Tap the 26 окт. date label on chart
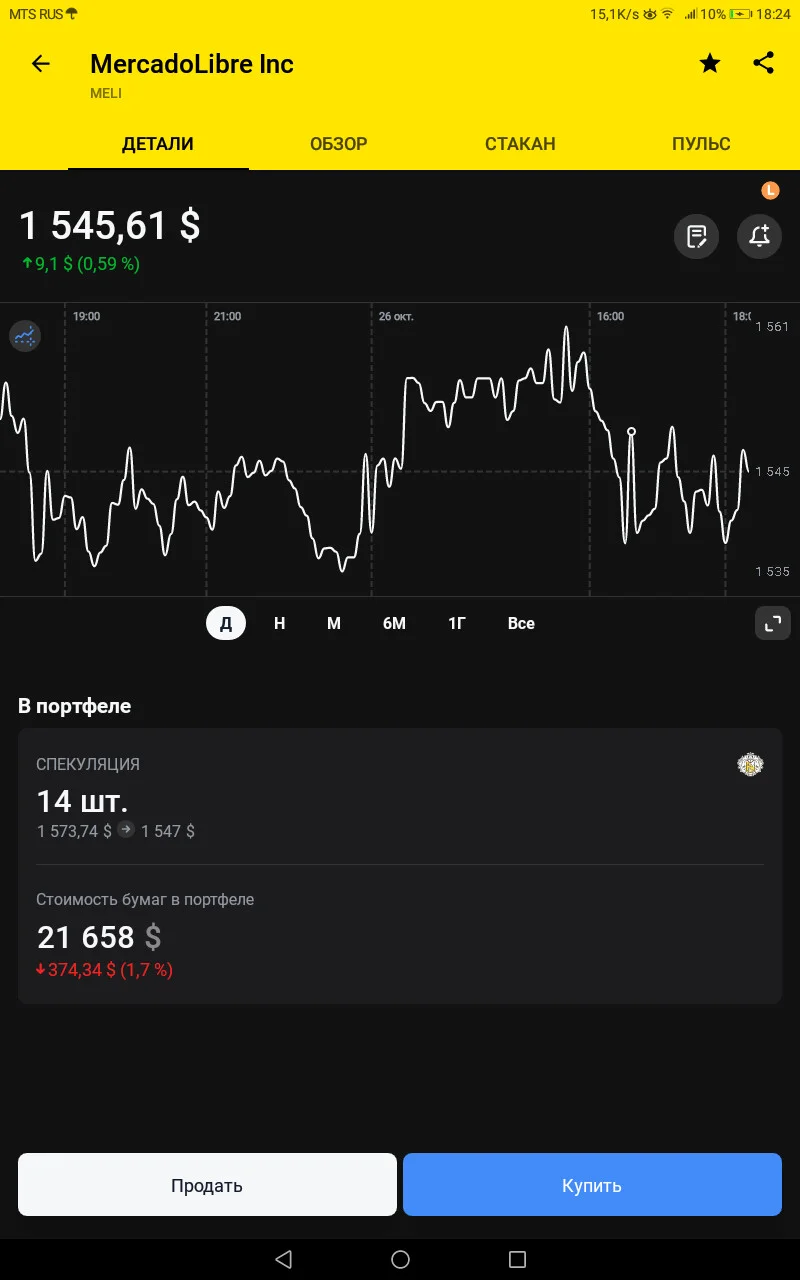Image resolution: width=800 pixels, height=1280 pixels. coord(396,316)
